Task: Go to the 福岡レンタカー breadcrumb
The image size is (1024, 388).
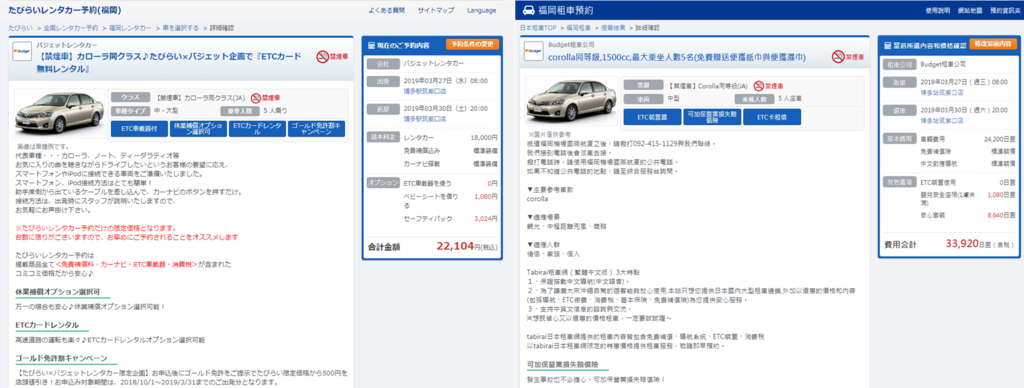Action: point(130,28)
